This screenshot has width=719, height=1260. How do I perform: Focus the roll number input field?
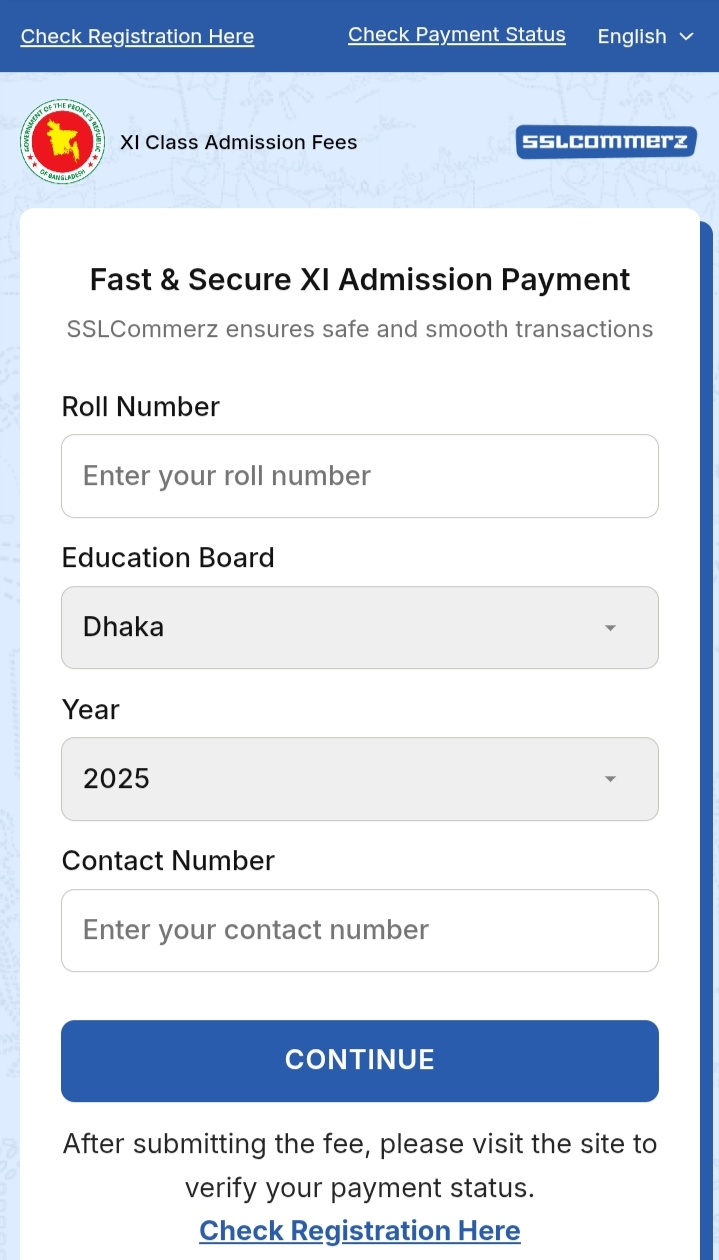[x=359, y=476]
